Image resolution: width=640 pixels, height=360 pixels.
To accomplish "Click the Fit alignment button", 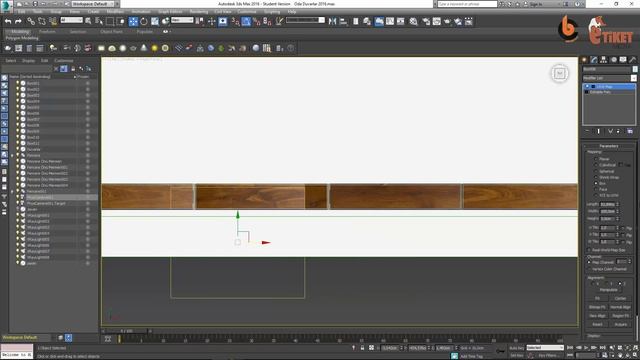I will tap(597, 298).
